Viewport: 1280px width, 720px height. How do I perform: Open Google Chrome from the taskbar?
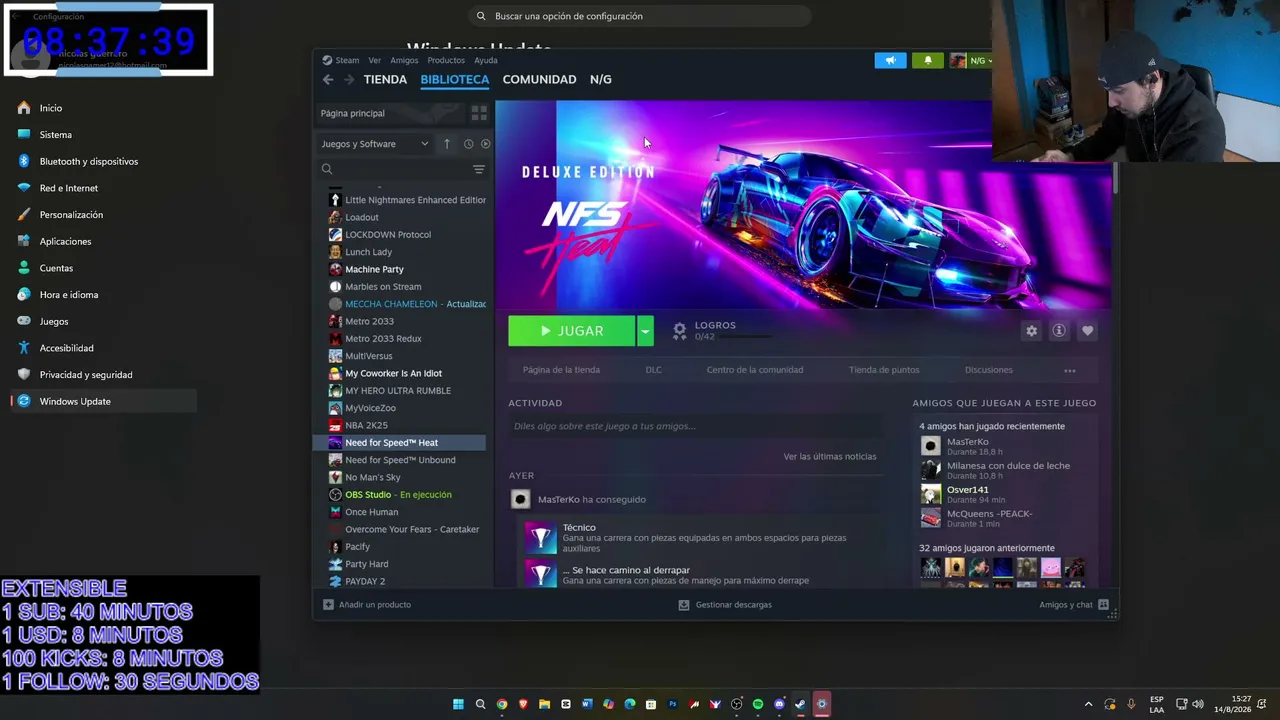click(502, 704)
